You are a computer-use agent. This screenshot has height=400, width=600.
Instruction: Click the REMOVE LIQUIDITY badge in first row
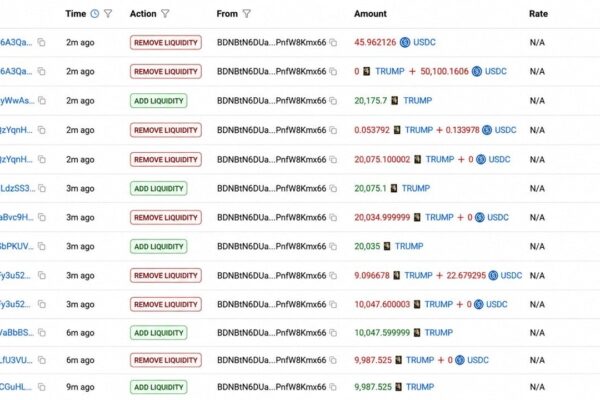(166, 42)
